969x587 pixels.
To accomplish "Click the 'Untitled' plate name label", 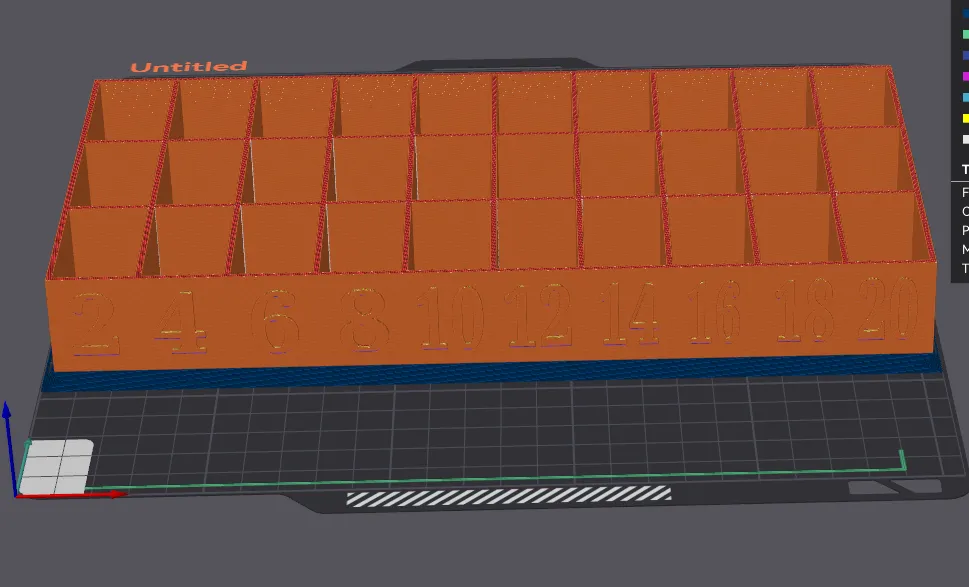I will (x=189, y=66).
